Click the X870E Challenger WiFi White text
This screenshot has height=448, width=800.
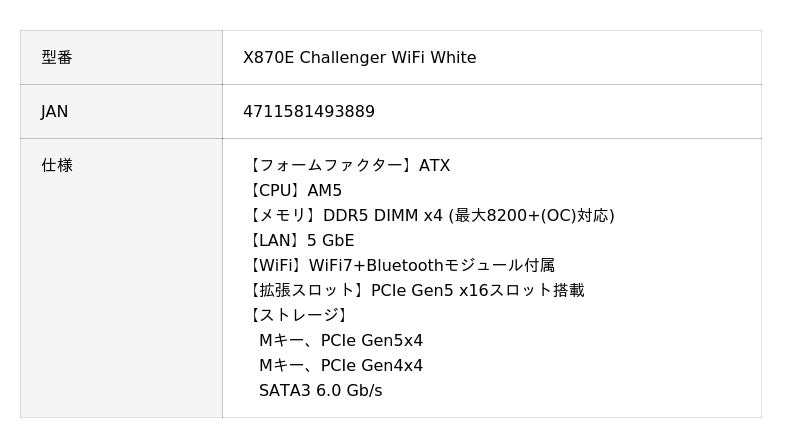pyautogui.click(x=359, y=58)
